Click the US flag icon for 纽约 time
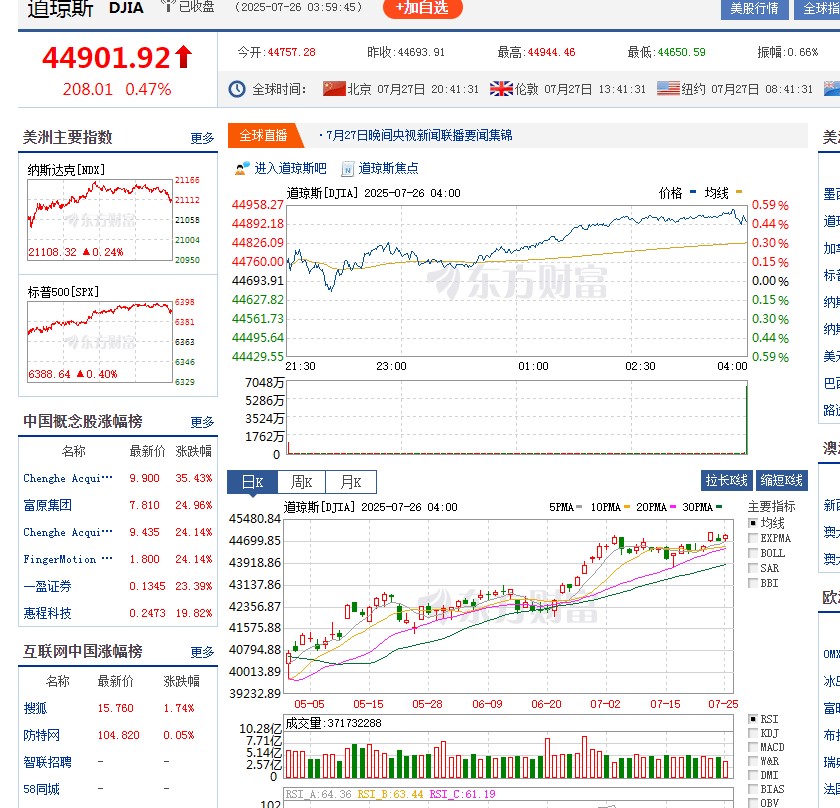Viewport: 840px width, 808px height. 668,88
